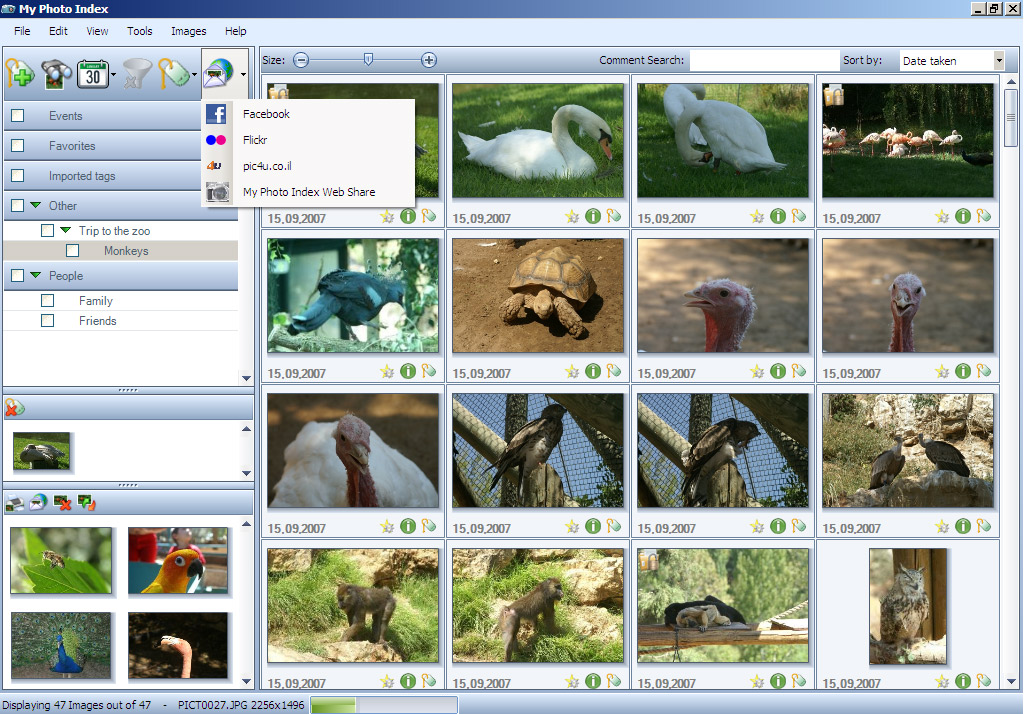Open info for the tortoise photo
This screenshot has height=714, width=1024.
(593, 371)
